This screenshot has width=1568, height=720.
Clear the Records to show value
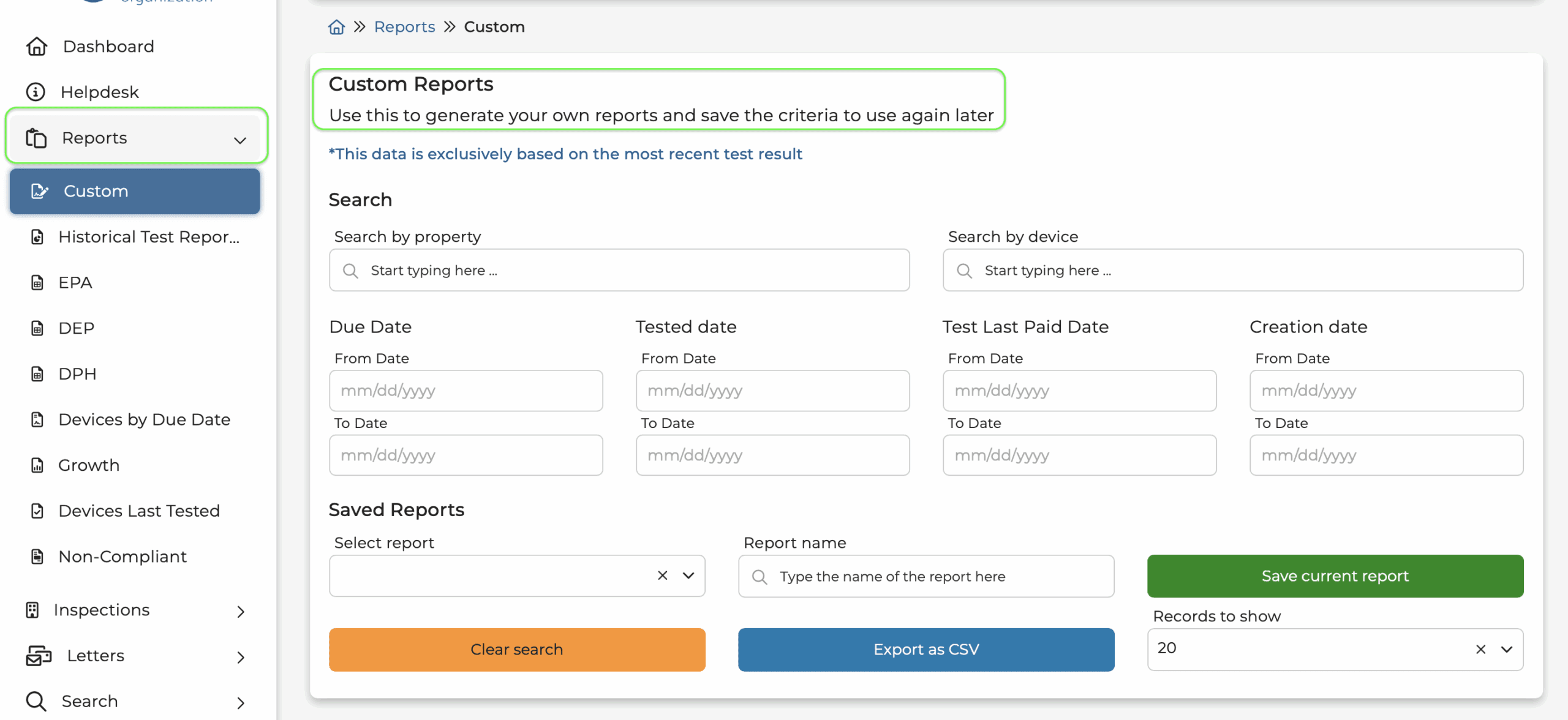tap(1481, 650)
